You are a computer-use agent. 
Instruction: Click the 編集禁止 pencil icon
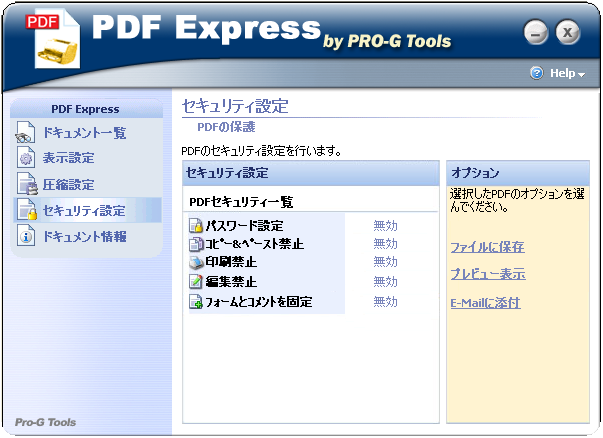(x=196, y=281)
